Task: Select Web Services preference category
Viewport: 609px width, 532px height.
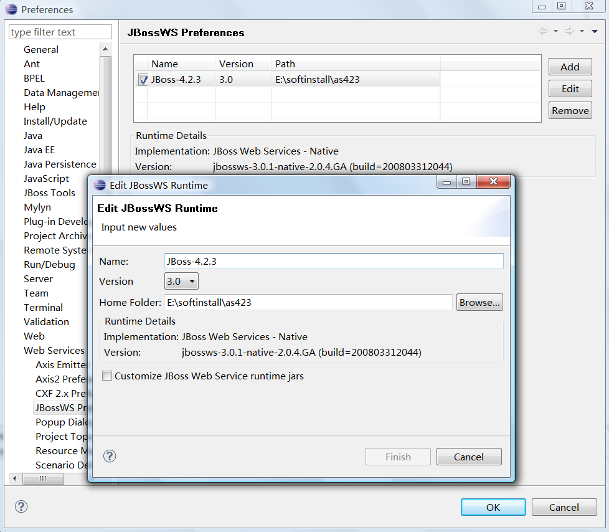Action: pyautogui.click(x=54, y=351)
